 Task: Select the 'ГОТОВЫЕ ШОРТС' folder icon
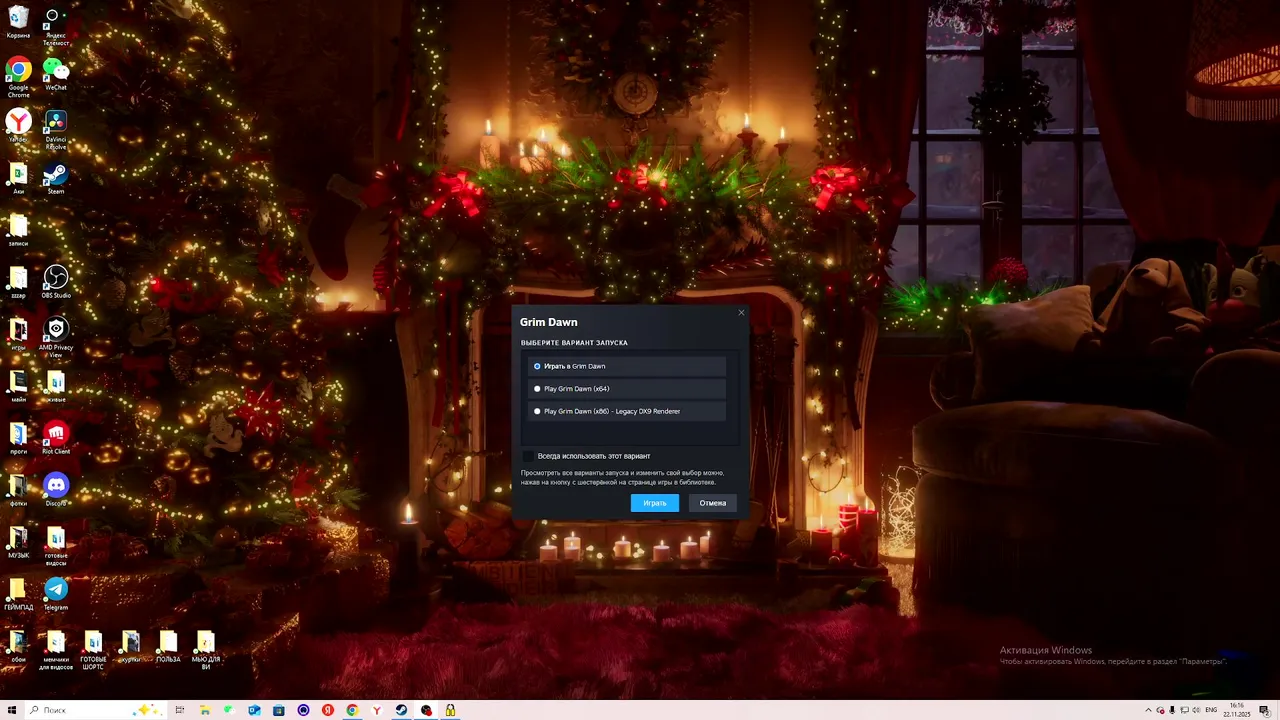(93, 650)
